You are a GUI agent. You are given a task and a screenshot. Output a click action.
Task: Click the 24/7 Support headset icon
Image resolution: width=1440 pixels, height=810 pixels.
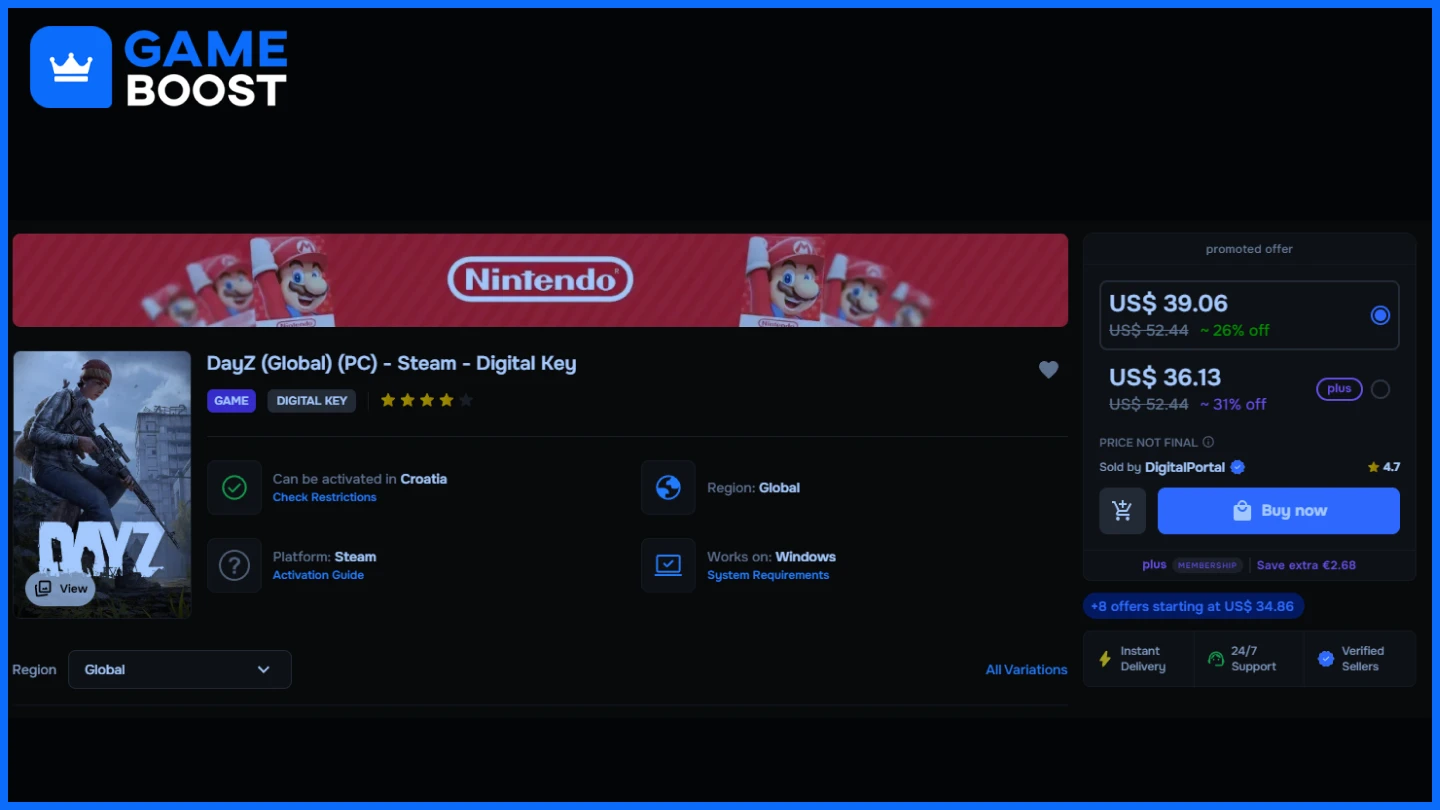pos(1216,659)
